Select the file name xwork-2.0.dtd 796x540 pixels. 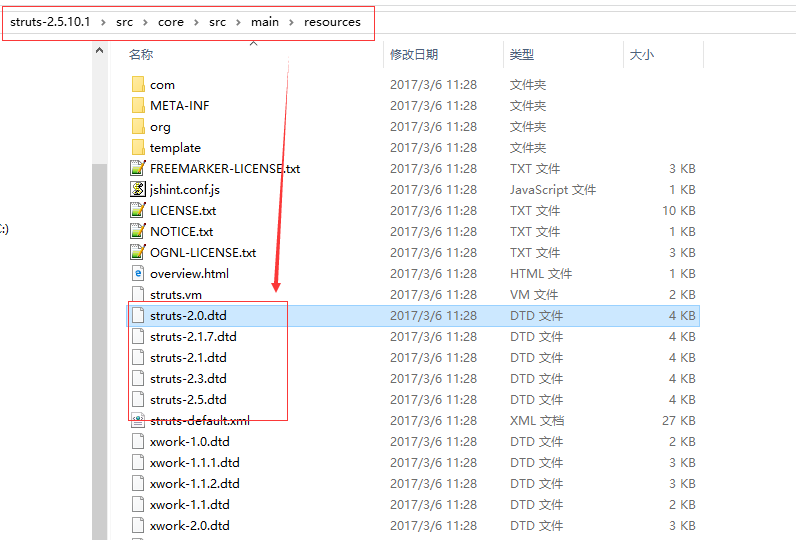190,526
